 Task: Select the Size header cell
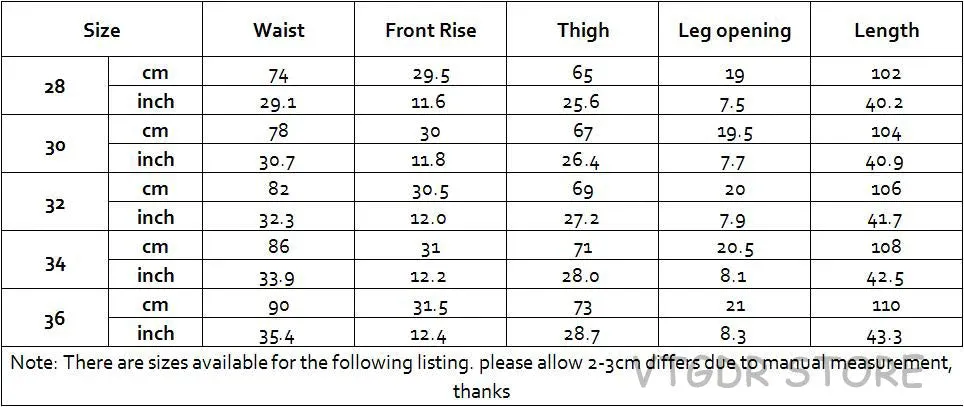tap(102, 30)
